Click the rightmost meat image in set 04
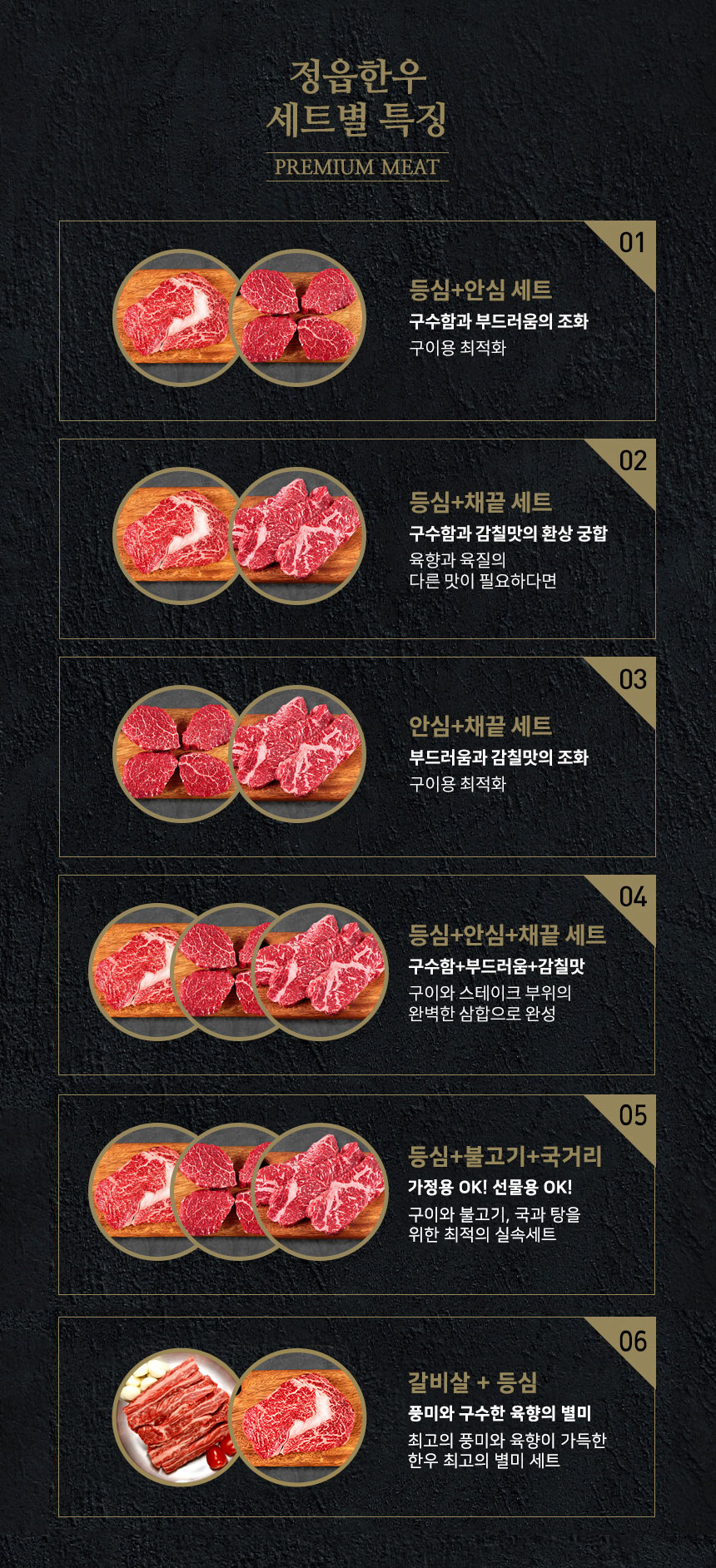This screenshot has width=716, height=1568. coord(321,972)
